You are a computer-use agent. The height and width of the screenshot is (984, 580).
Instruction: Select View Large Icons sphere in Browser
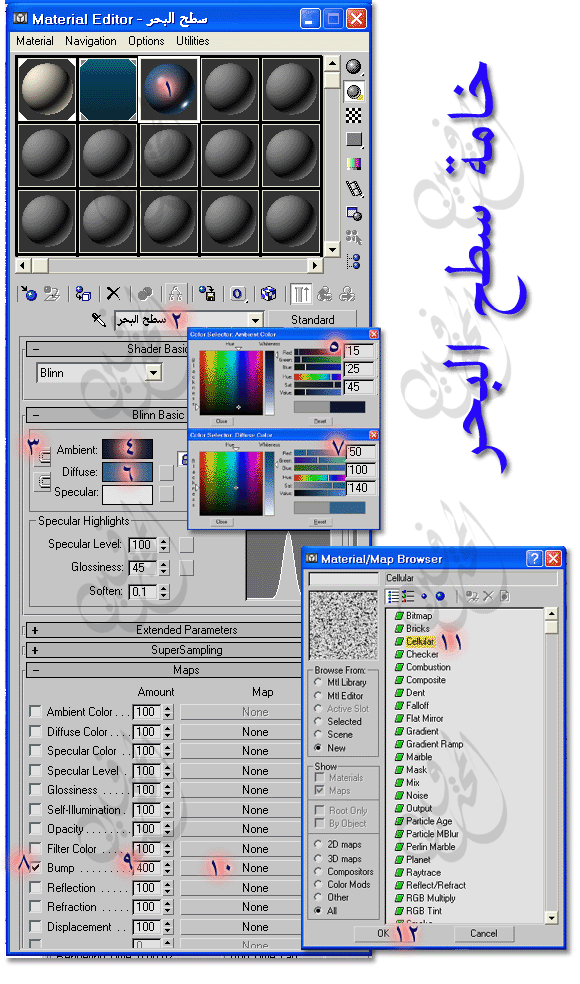[x=440, y=596]
